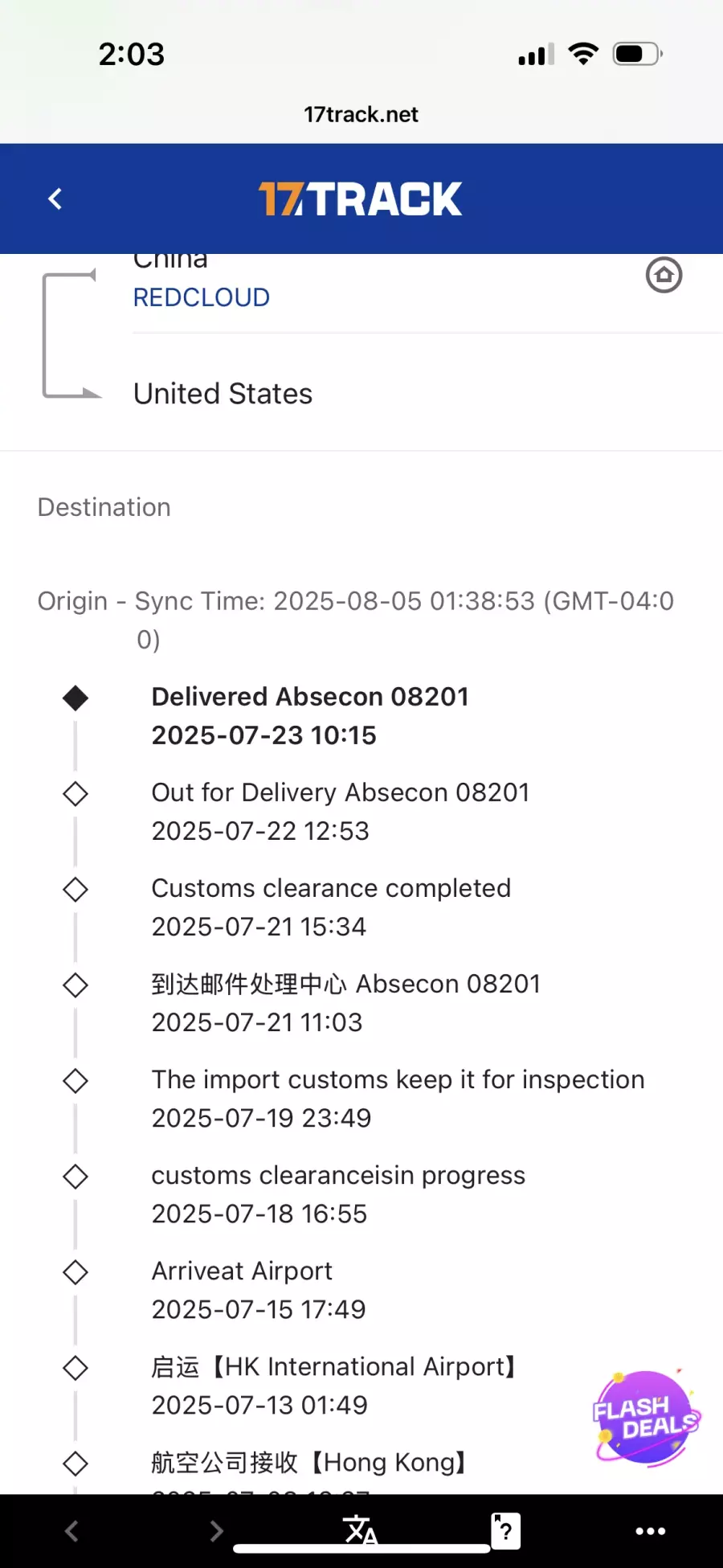Tap the Destination section label

(x=104, y=507)
